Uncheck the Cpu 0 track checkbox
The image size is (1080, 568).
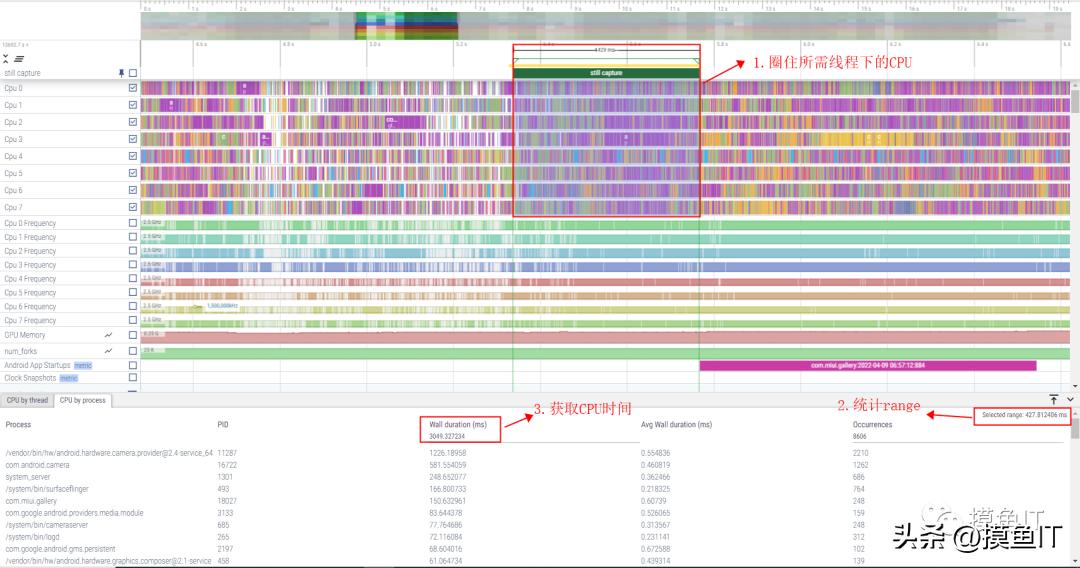click(132, 88)
